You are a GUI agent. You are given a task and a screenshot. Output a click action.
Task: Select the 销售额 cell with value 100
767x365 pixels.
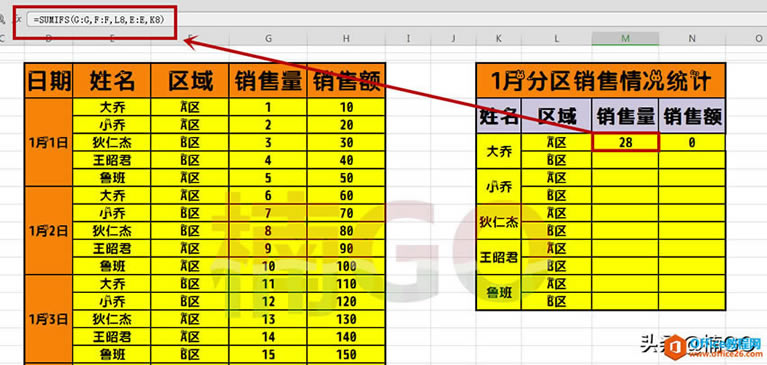[346, 266]
